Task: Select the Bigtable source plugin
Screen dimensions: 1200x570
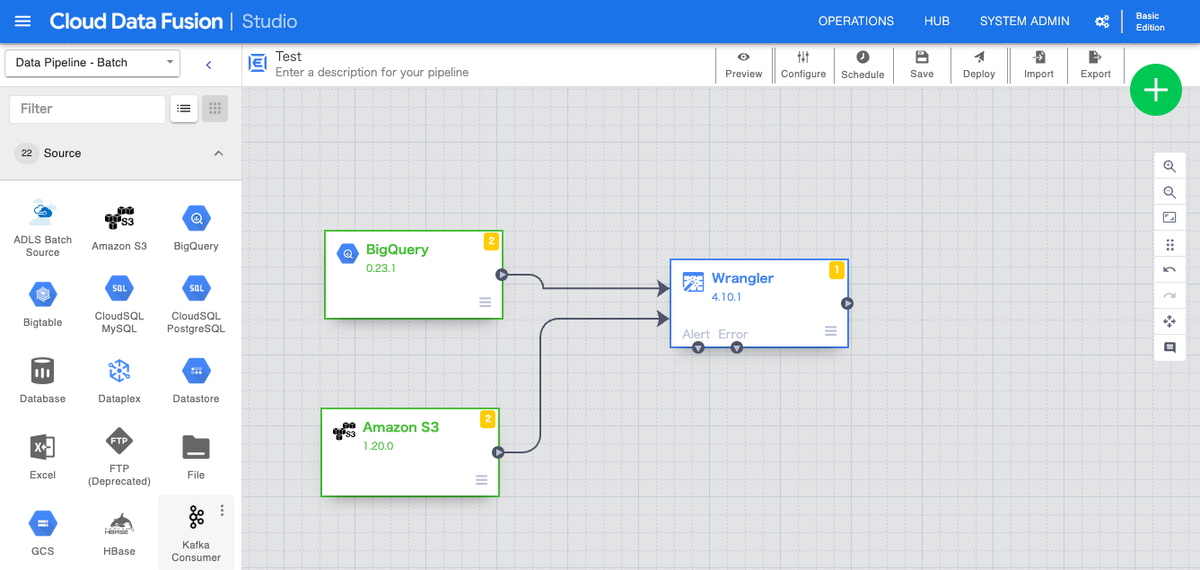Action: click(42, 304)
